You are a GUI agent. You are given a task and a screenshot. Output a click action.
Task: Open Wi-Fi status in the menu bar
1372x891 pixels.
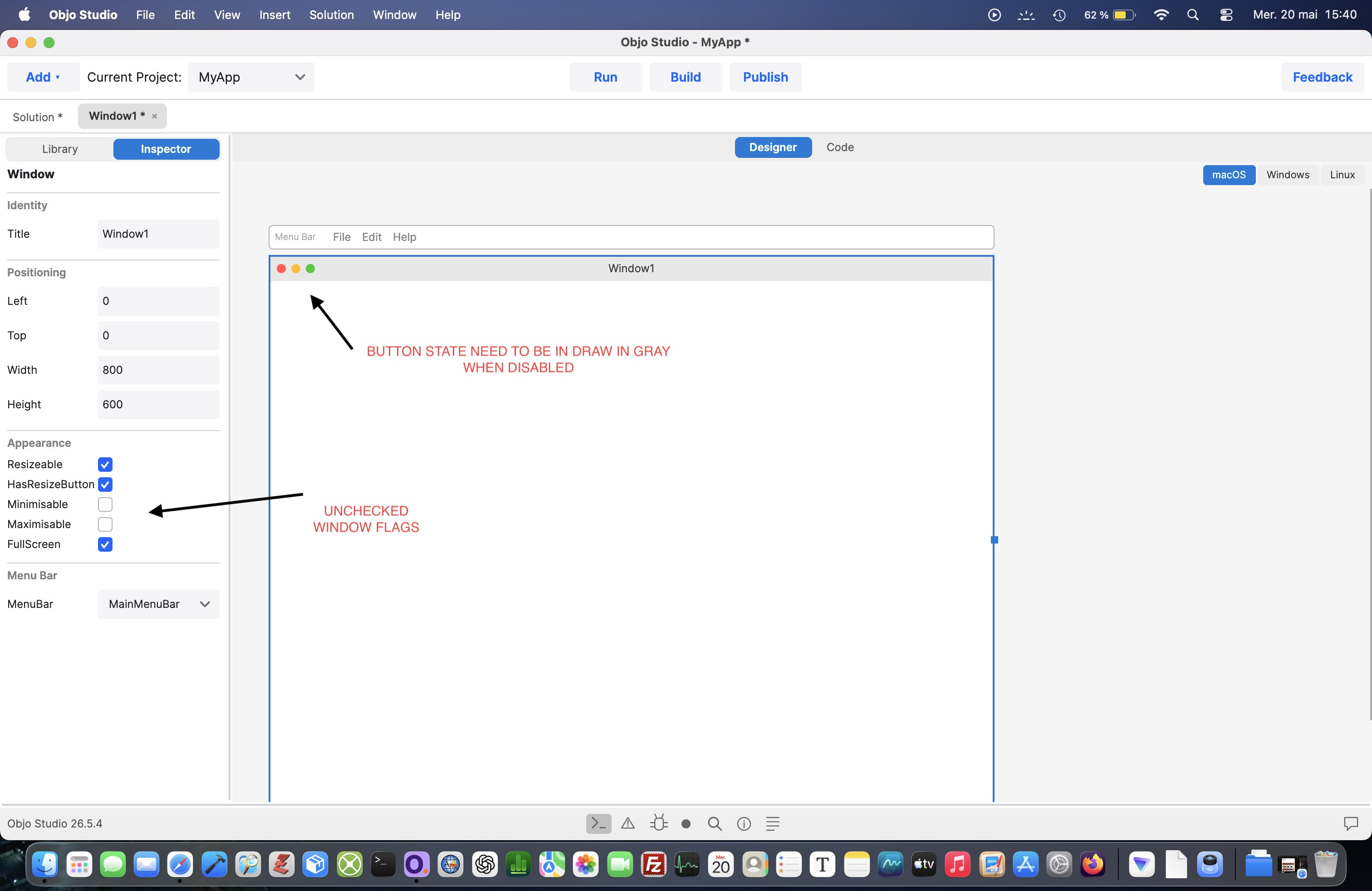click(x=1161, y=15)
